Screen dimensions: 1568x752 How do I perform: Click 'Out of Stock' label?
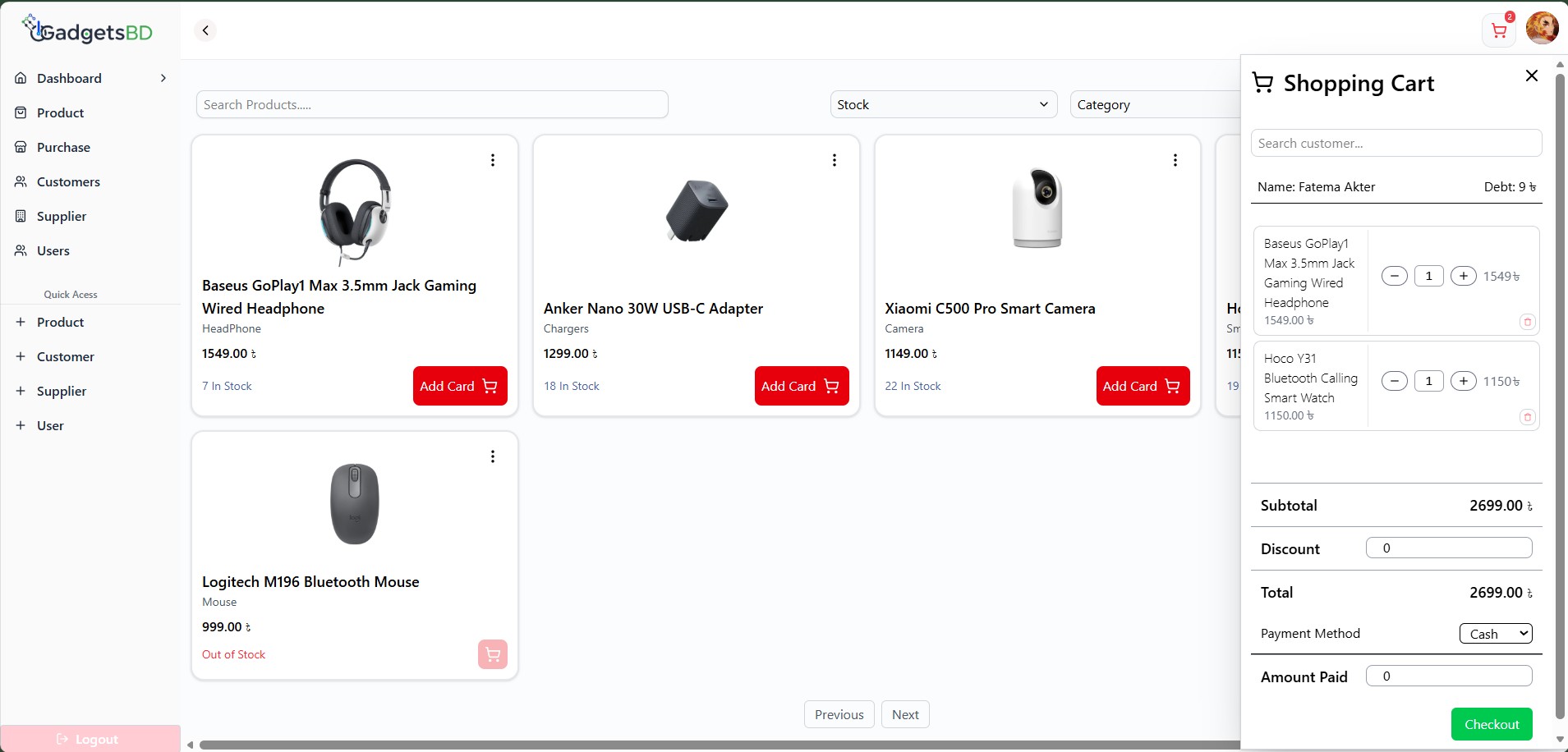233,654
